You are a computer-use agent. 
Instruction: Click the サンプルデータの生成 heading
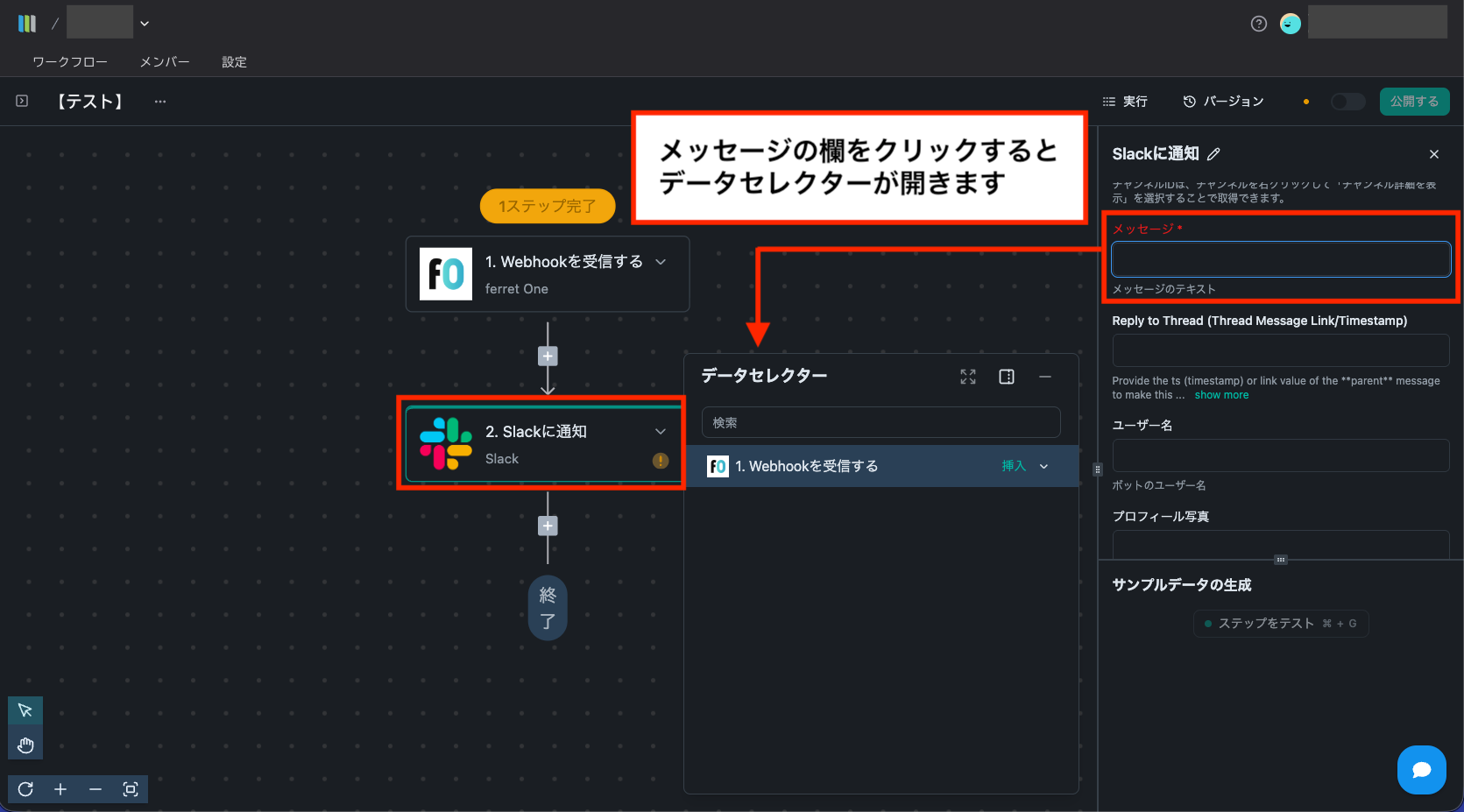pyautogui.click(x=1182, y=585)
